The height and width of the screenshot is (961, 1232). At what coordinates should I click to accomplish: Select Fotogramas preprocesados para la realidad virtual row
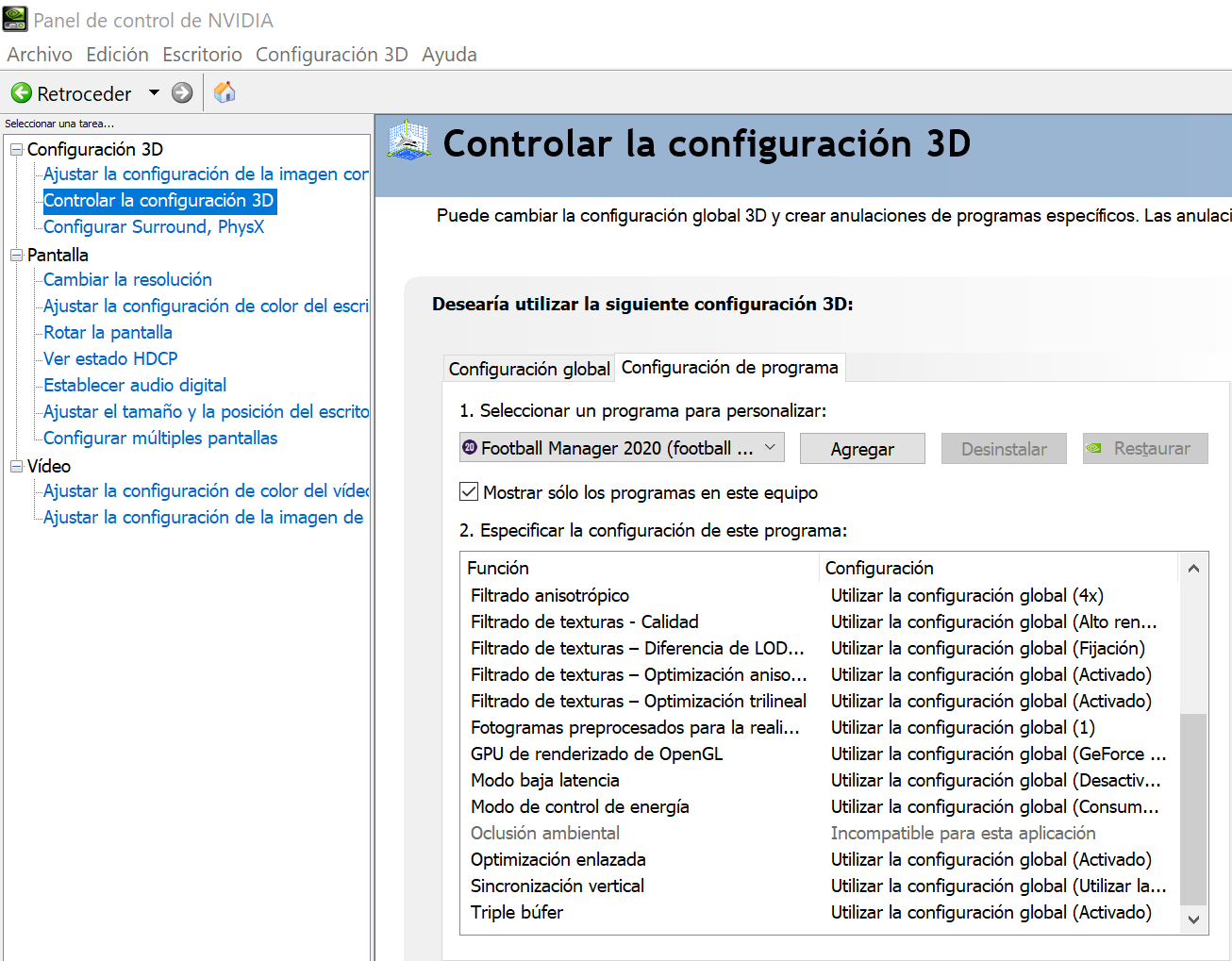[819, 727]
